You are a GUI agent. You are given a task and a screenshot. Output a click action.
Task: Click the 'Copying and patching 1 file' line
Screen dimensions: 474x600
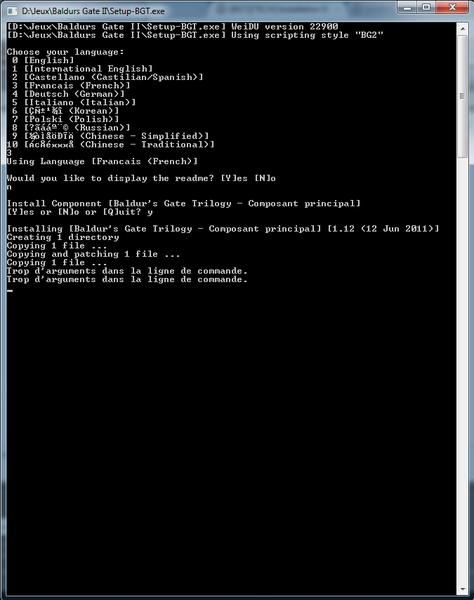pyautogui.click(x=93, y=254)
